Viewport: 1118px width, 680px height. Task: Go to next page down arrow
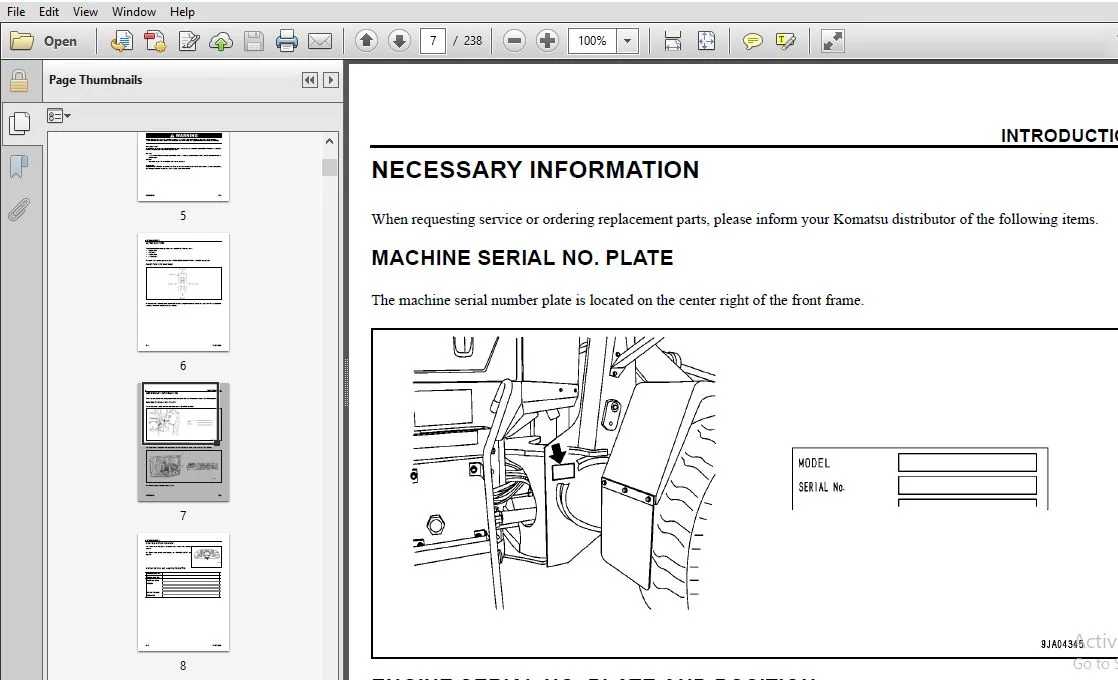click(x=399, y=41)
